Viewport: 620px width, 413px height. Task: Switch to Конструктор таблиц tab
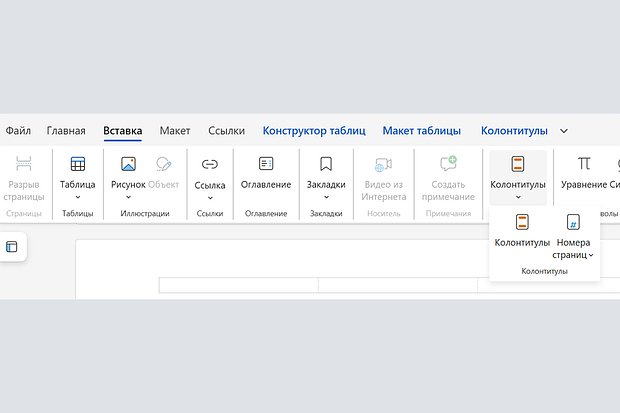(314, 131)
